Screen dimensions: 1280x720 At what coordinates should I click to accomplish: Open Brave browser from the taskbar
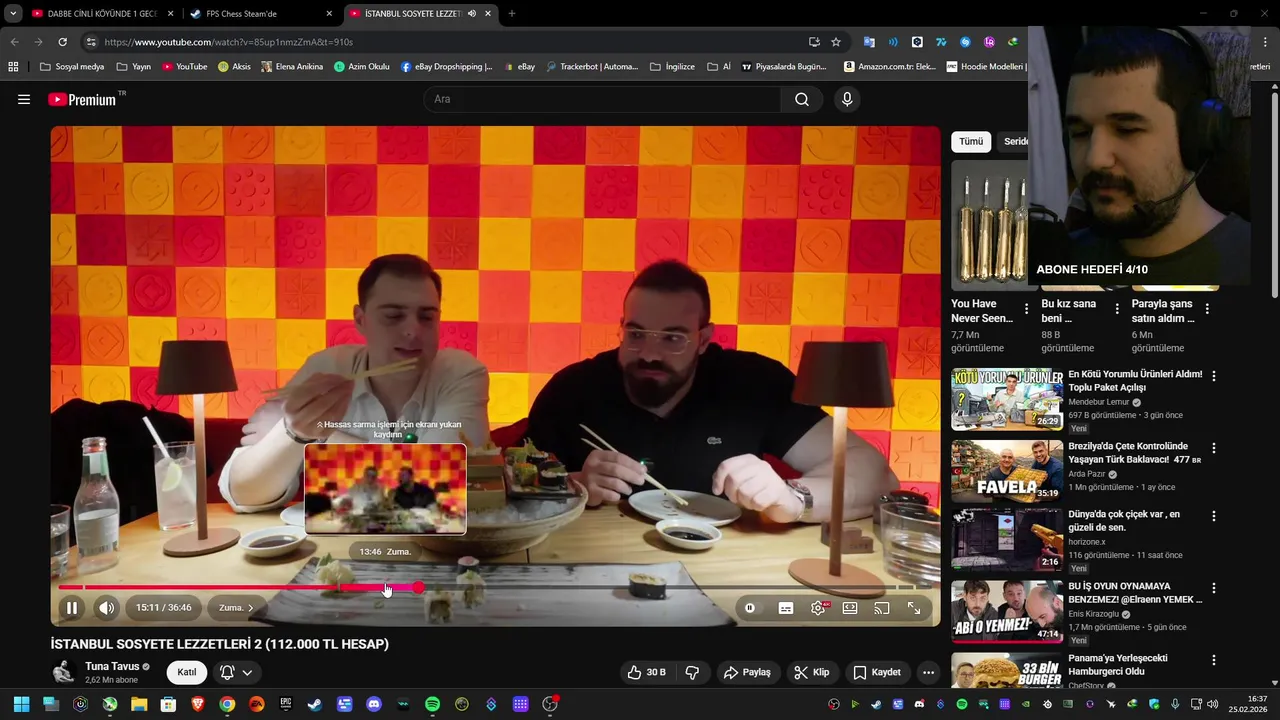198,704
